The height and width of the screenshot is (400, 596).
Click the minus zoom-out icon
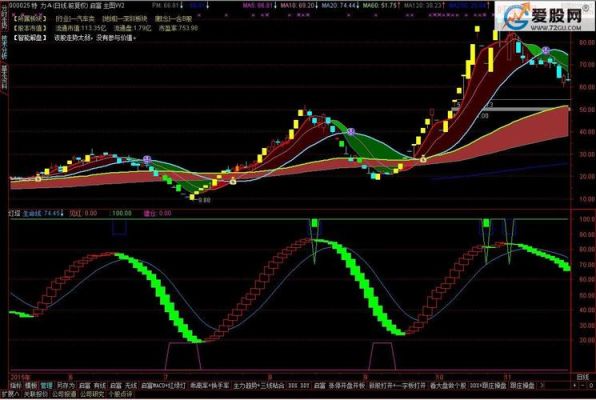pyautogui.click(x=582, y=385)
